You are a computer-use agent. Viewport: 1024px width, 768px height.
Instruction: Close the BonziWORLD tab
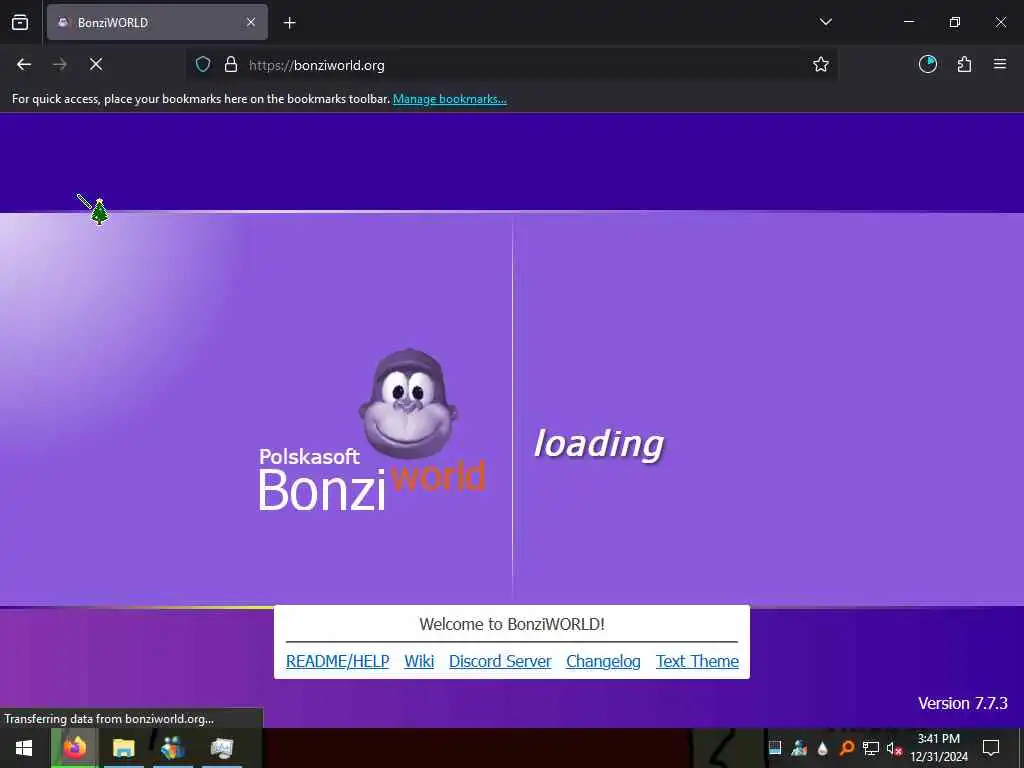(x=251, y=22)
